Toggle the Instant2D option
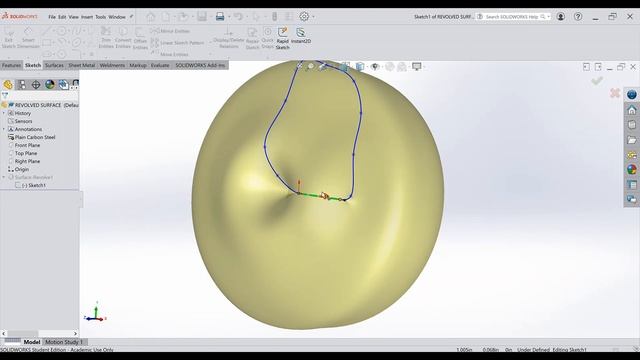 301,36
